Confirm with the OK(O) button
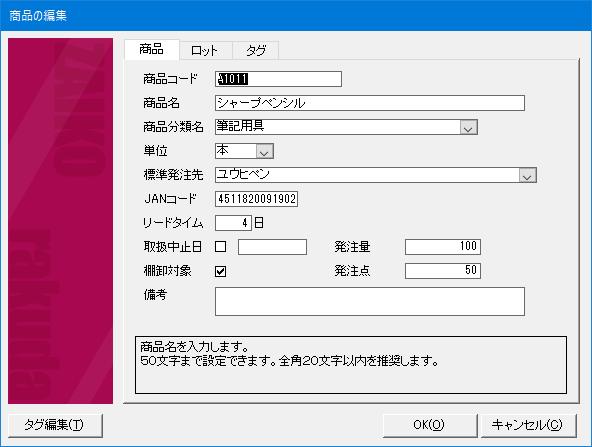Screen dimensions: 592x447 (430, 425)
